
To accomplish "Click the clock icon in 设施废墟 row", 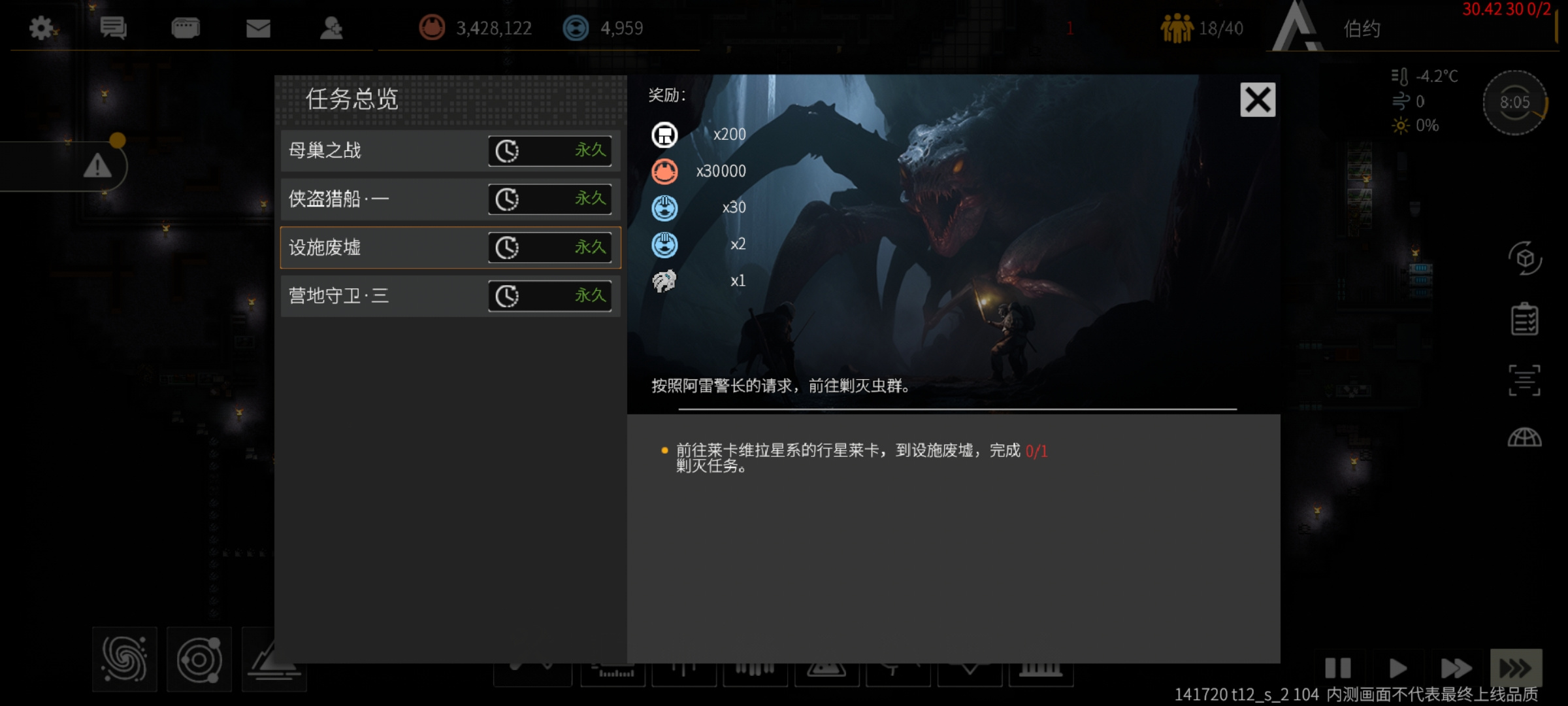I will (506, 248).
